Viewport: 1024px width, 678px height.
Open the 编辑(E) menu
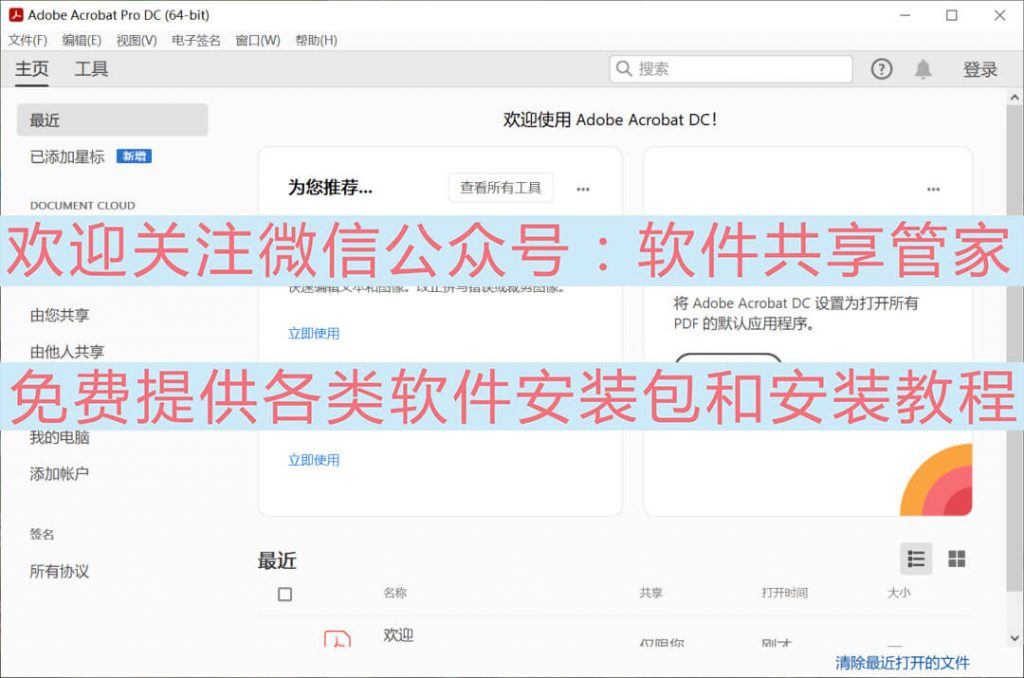point(82,40)
